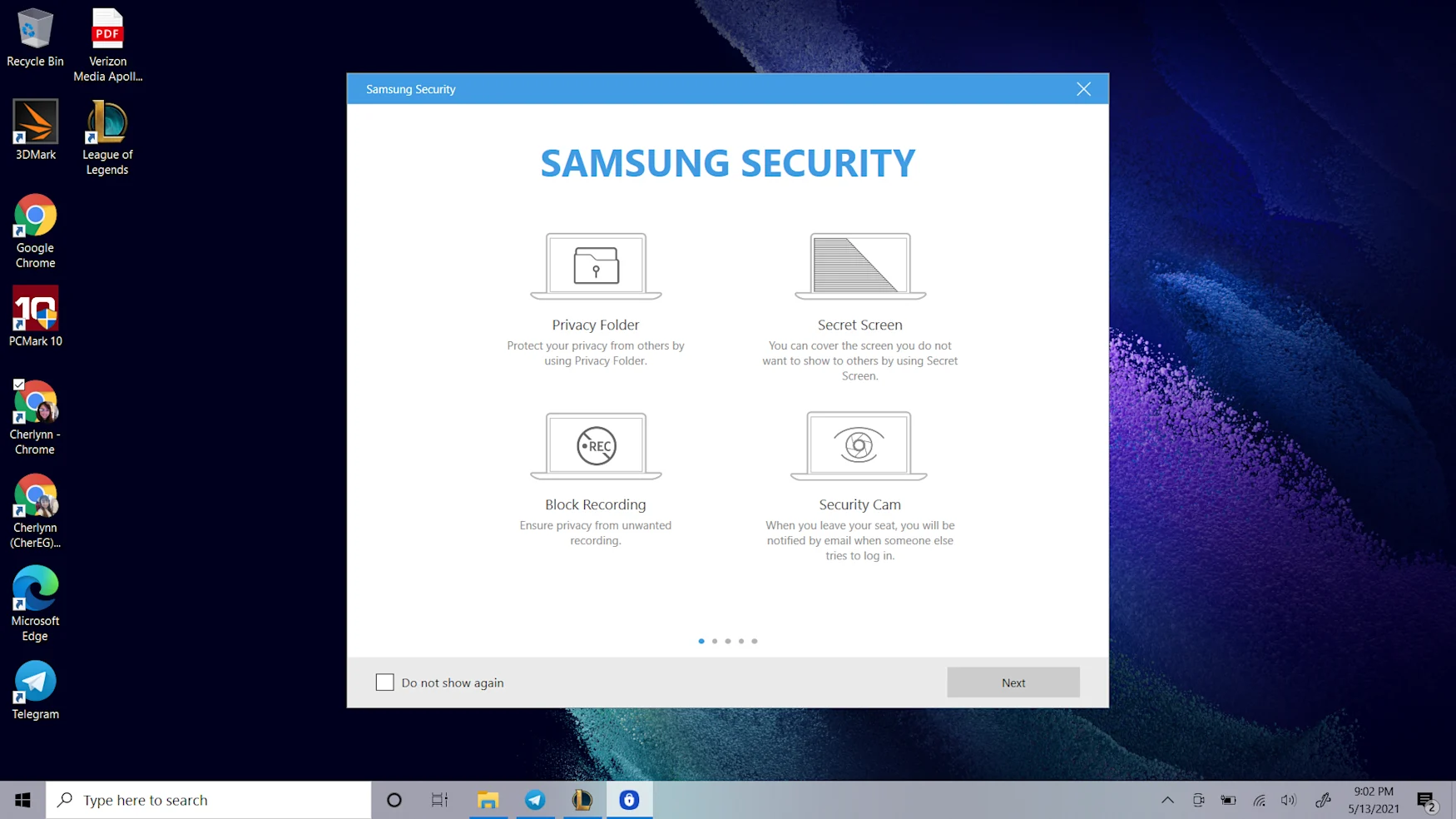
Task: Select the PCMark 10 desktop icon
Action: tap(35, 316)
